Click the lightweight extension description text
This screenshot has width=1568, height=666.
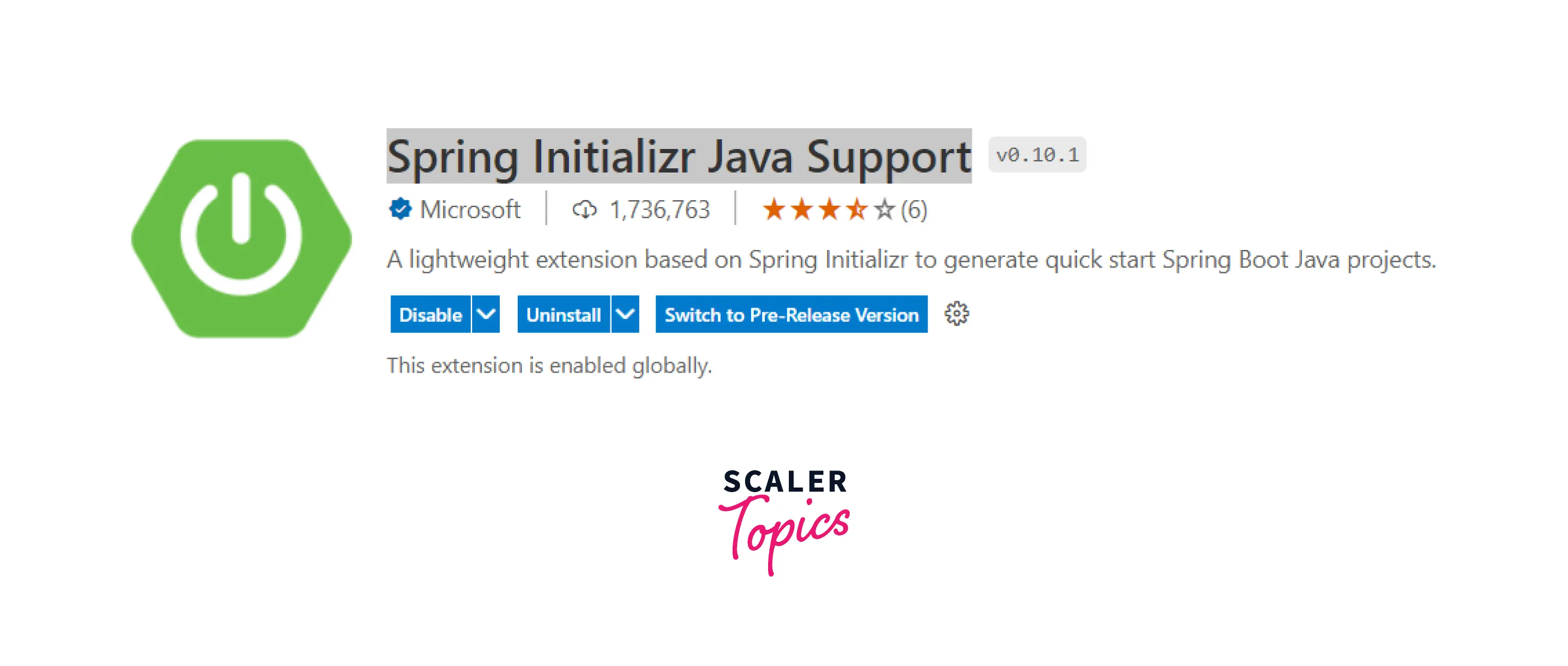pyautogui.click(x=911, y=260)
